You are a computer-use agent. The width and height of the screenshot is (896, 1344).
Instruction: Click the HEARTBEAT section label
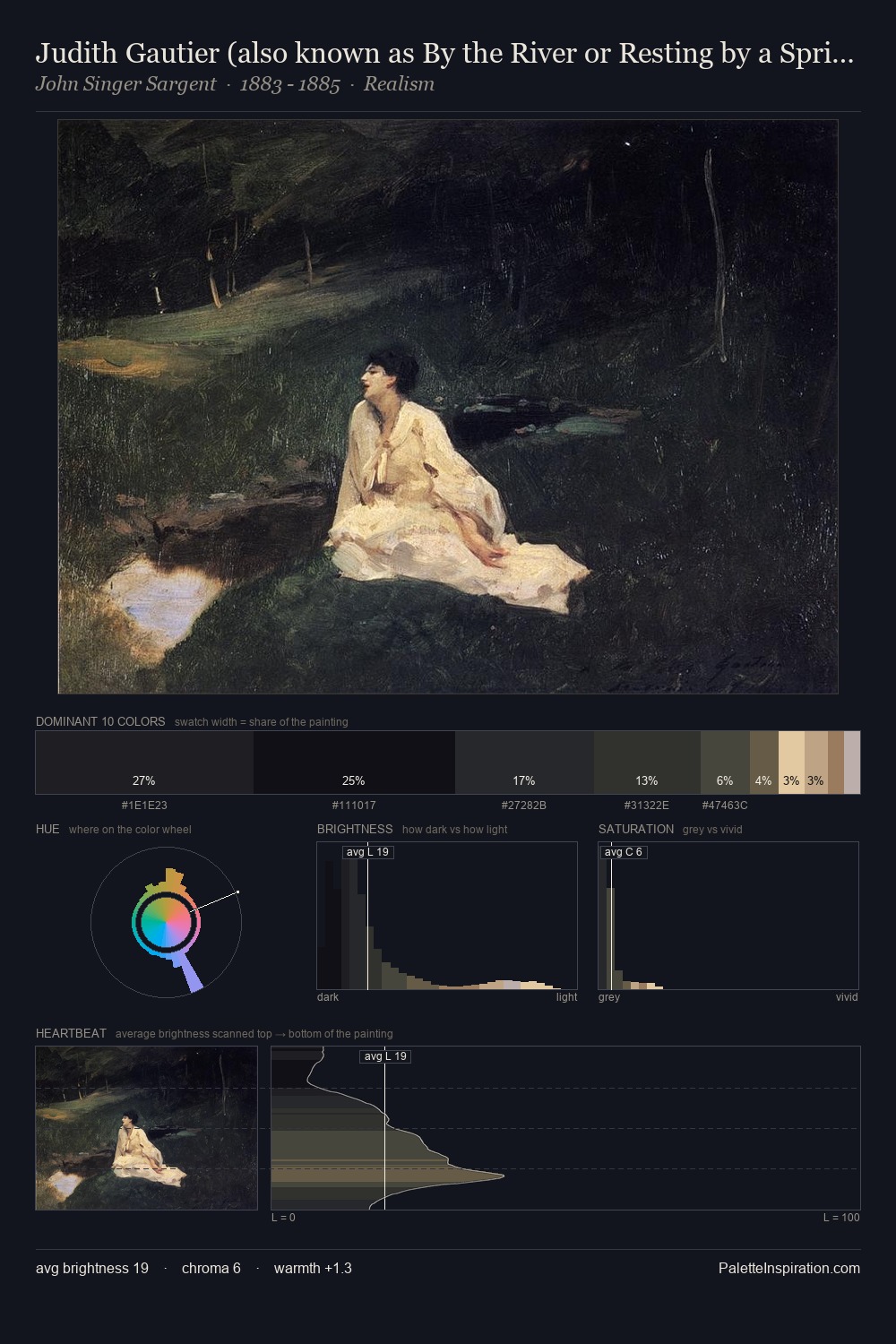point(71,1033)
